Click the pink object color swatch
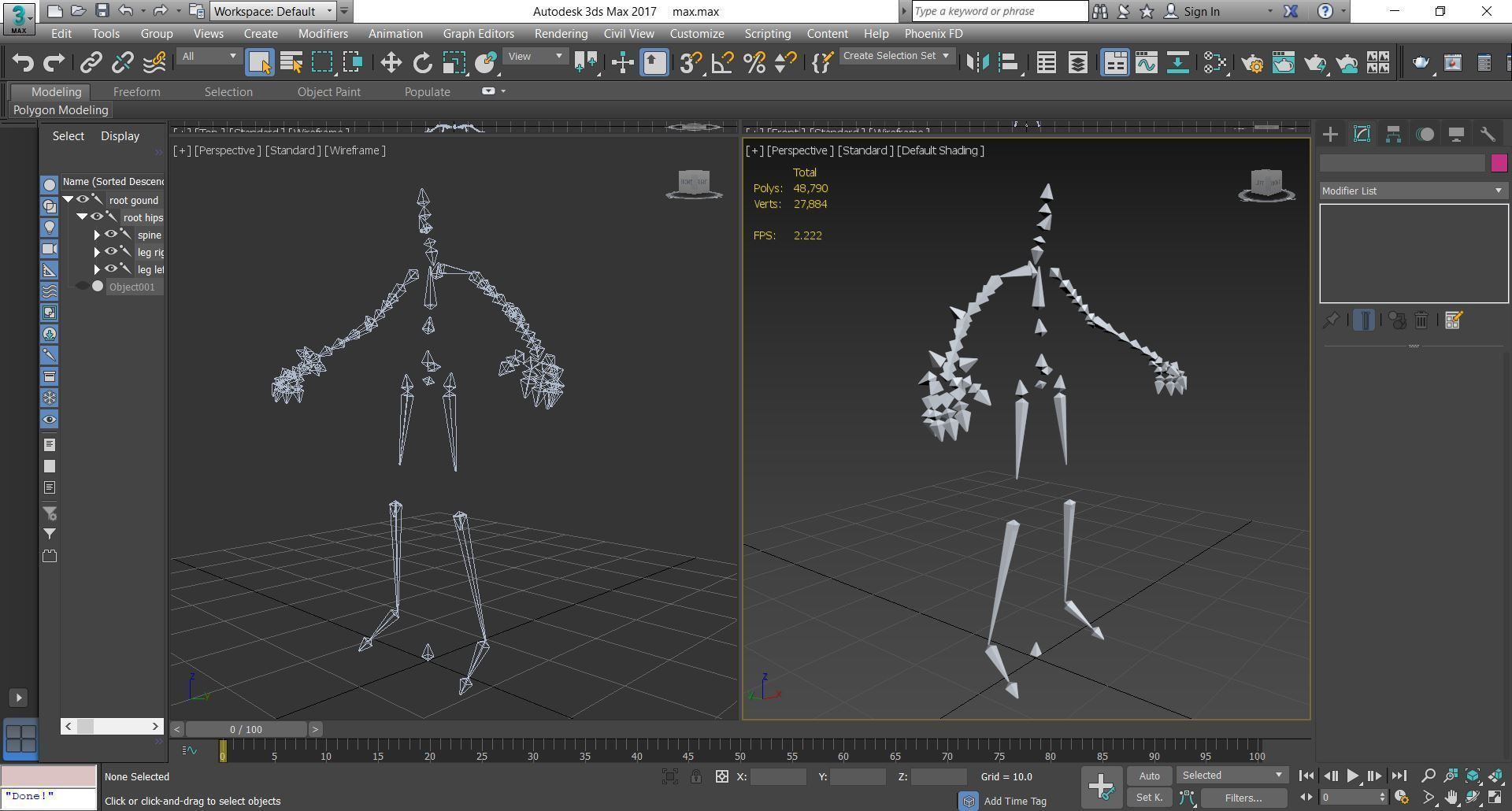Viewport: 1512px width, 811px height. coord(1499,163)
